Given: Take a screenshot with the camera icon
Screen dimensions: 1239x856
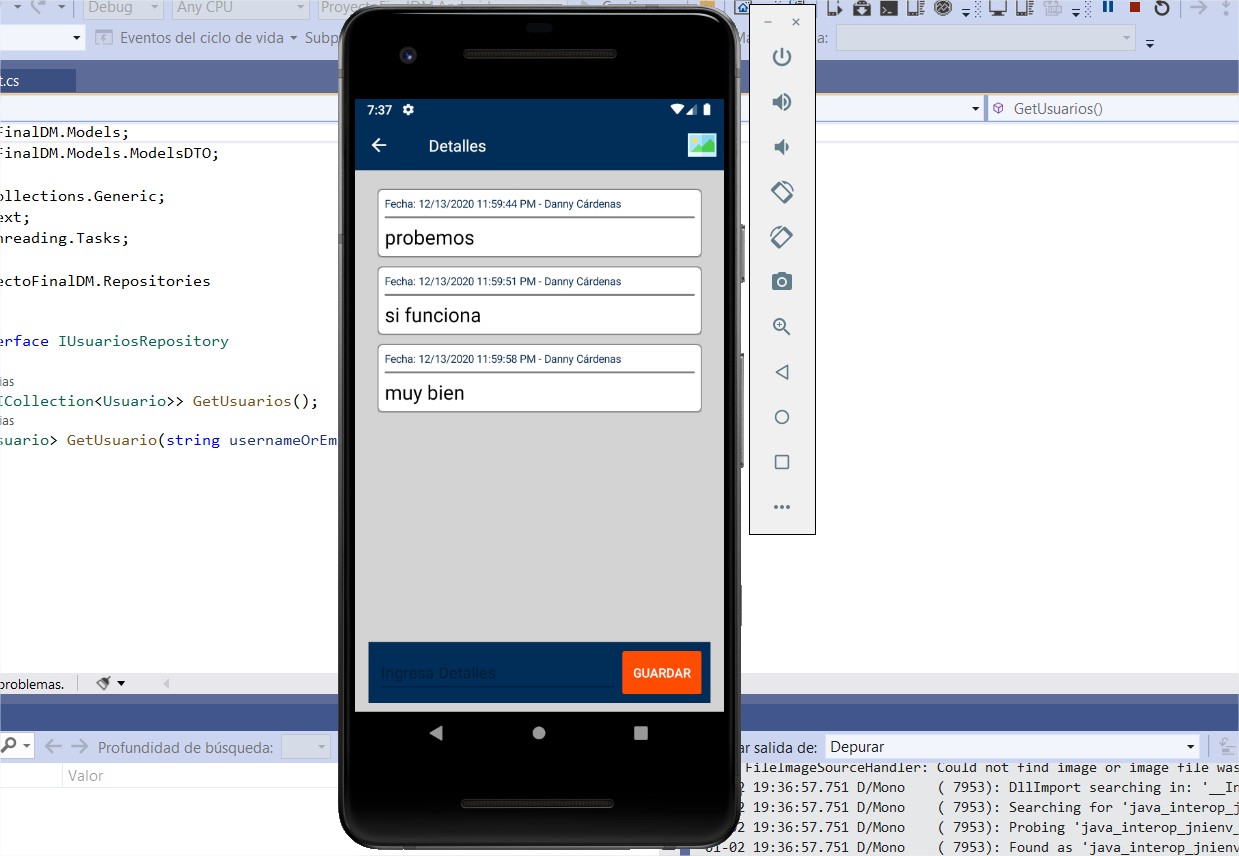Looking at the screenshot, I should [781, 281].
